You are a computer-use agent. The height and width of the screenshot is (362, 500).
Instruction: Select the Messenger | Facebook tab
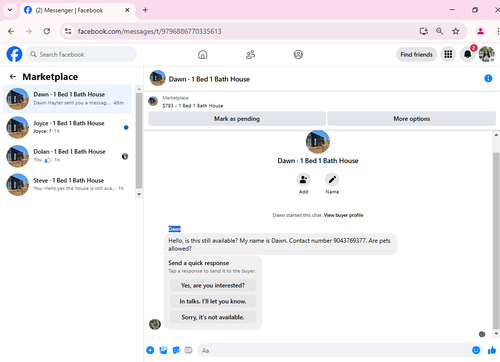77,10
